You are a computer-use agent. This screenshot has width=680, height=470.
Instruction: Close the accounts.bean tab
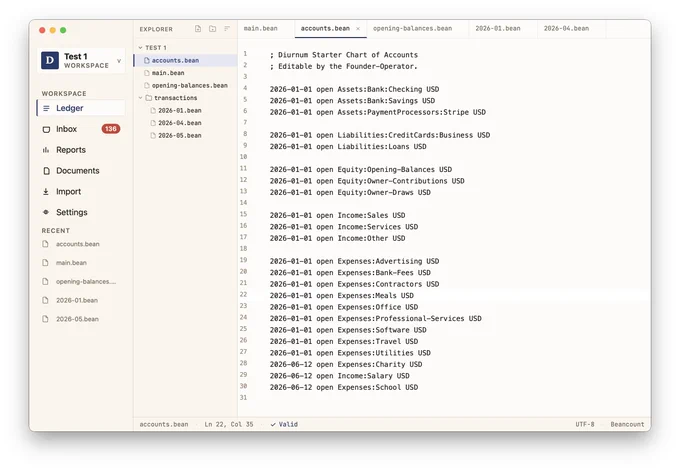point(358,29)
